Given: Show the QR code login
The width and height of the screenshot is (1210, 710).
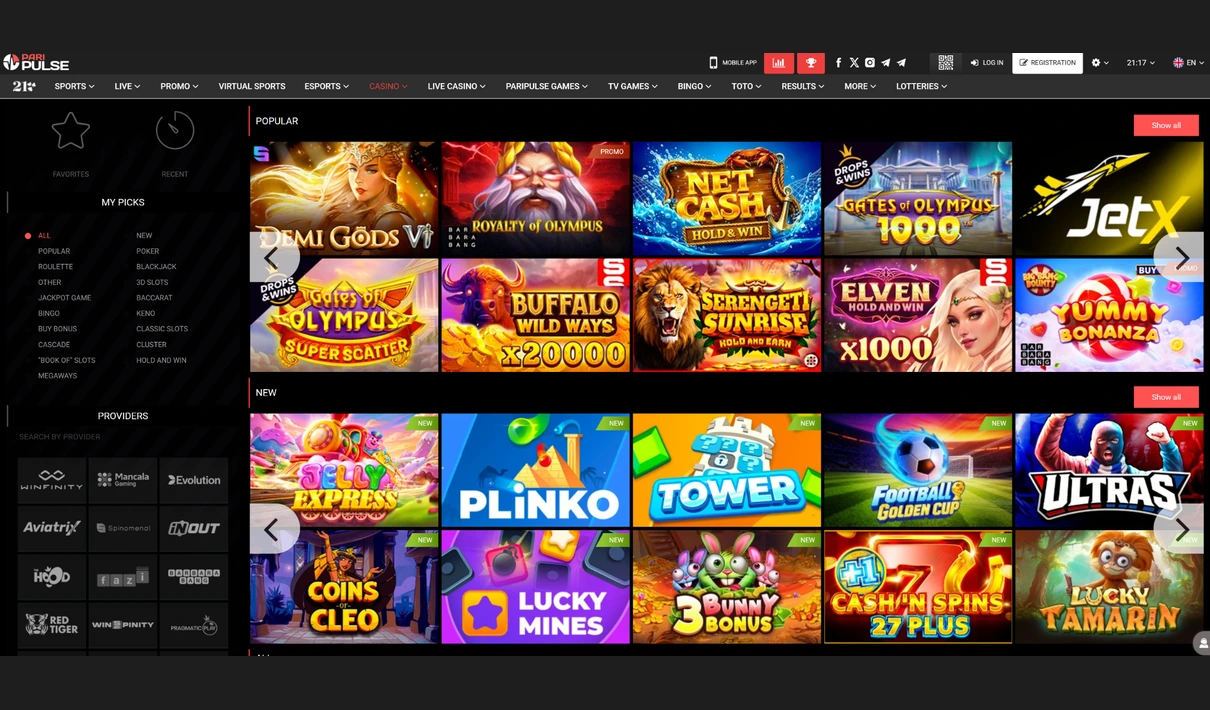Looking at the screenshot, I should click(x=945, y=63).
